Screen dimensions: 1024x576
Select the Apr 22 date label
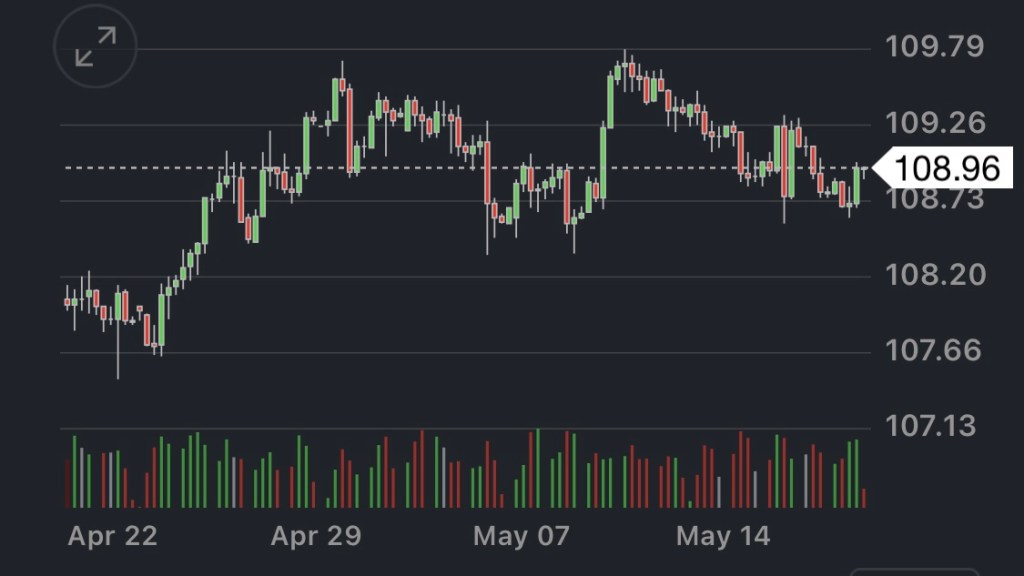click(x=112, y=536)
